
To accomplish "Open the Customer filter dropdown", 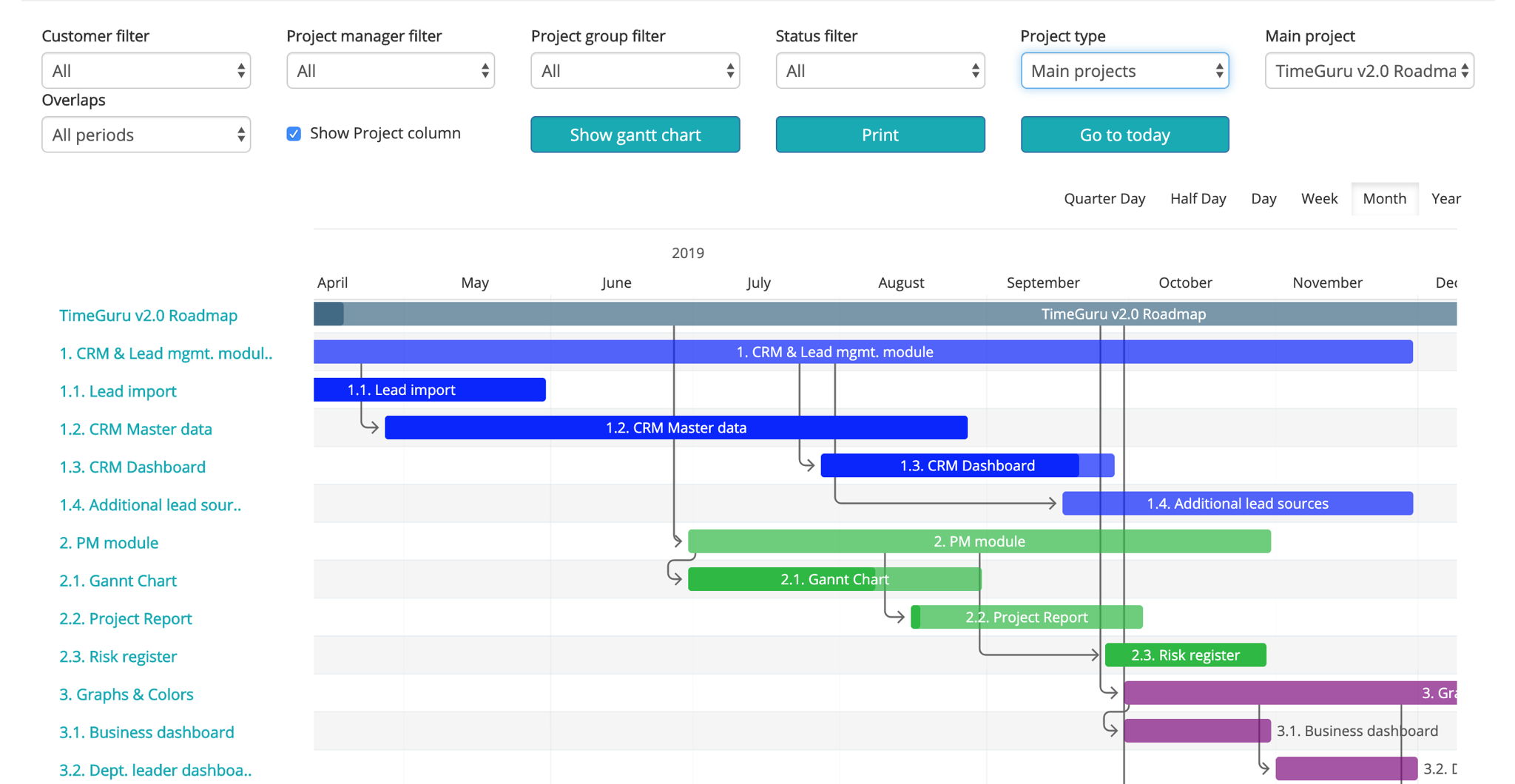I will point(146,71).
